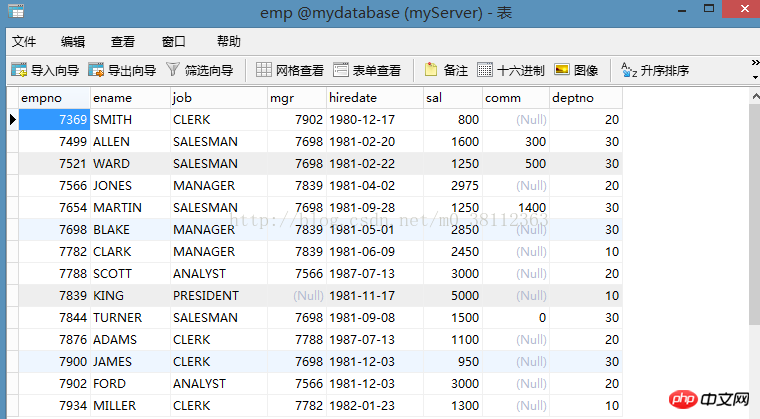
Task: Open the Hex (十六进制) viewer icon
Action: point(485,70)
